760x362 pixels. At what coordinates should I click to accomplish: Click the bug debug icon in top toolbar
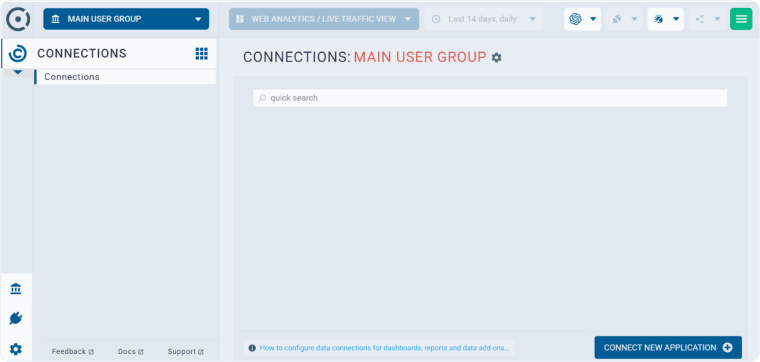tap(658, 19)
